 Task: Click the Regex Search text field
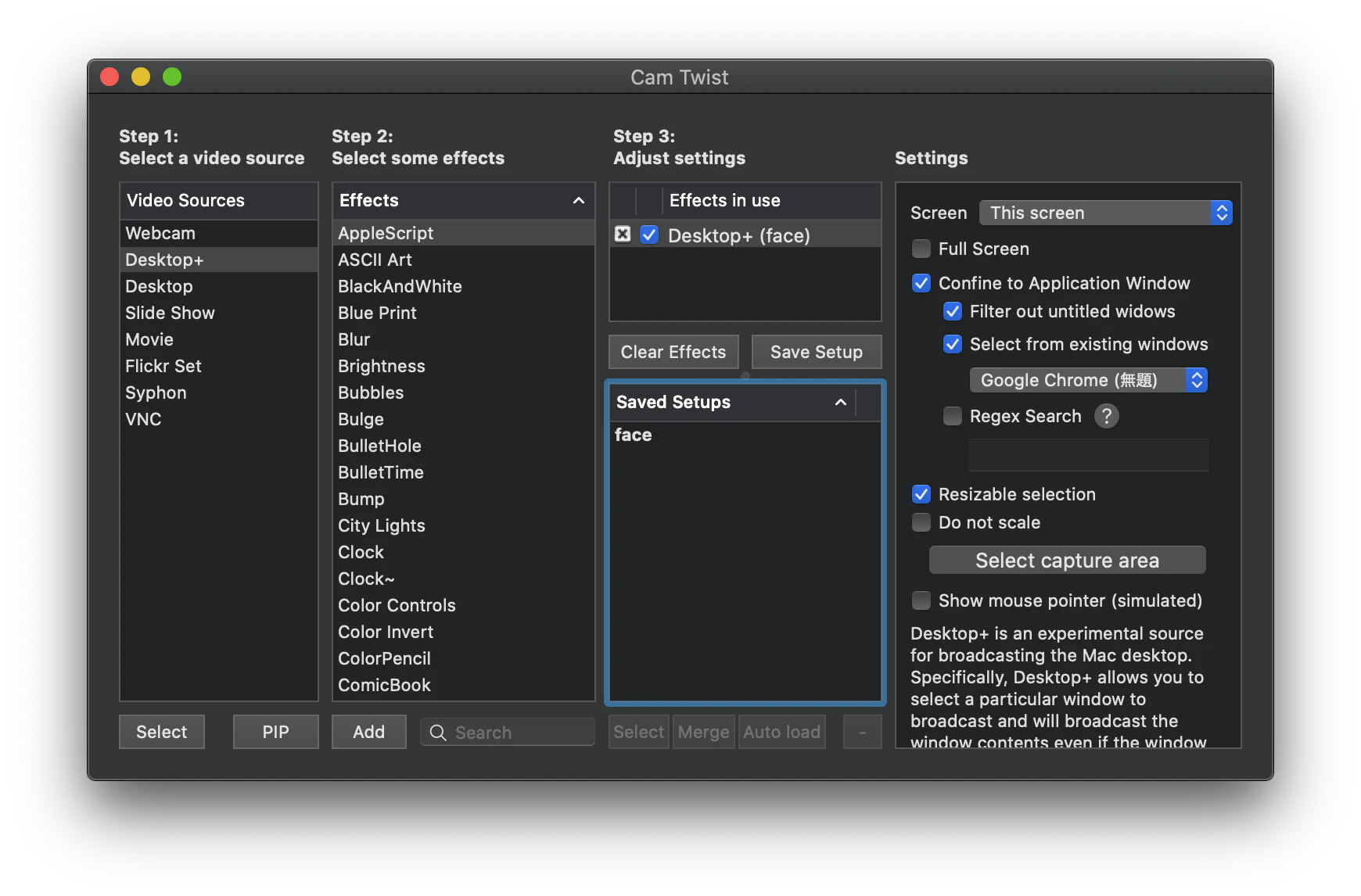click(1089, 455)
